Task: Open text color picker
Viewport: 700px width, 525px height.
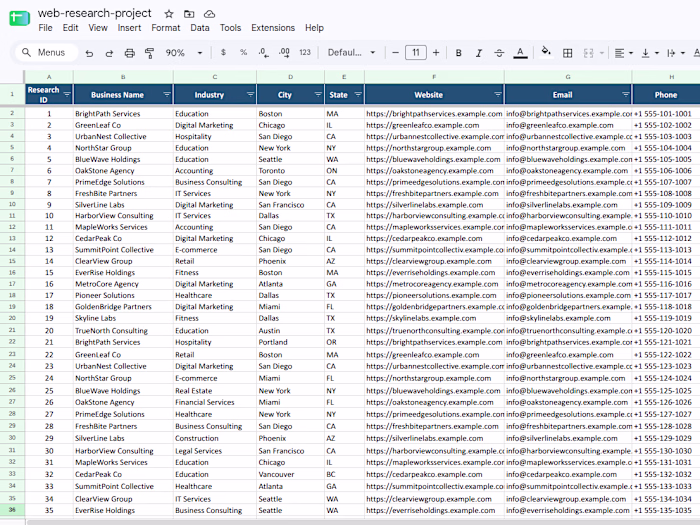Action: [x=520, y=53]
